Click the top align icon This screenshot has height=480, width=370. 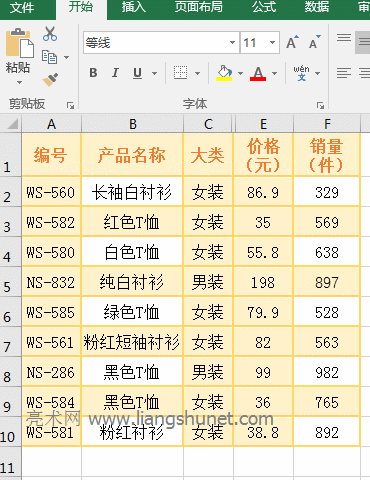[x=344, y=38]
